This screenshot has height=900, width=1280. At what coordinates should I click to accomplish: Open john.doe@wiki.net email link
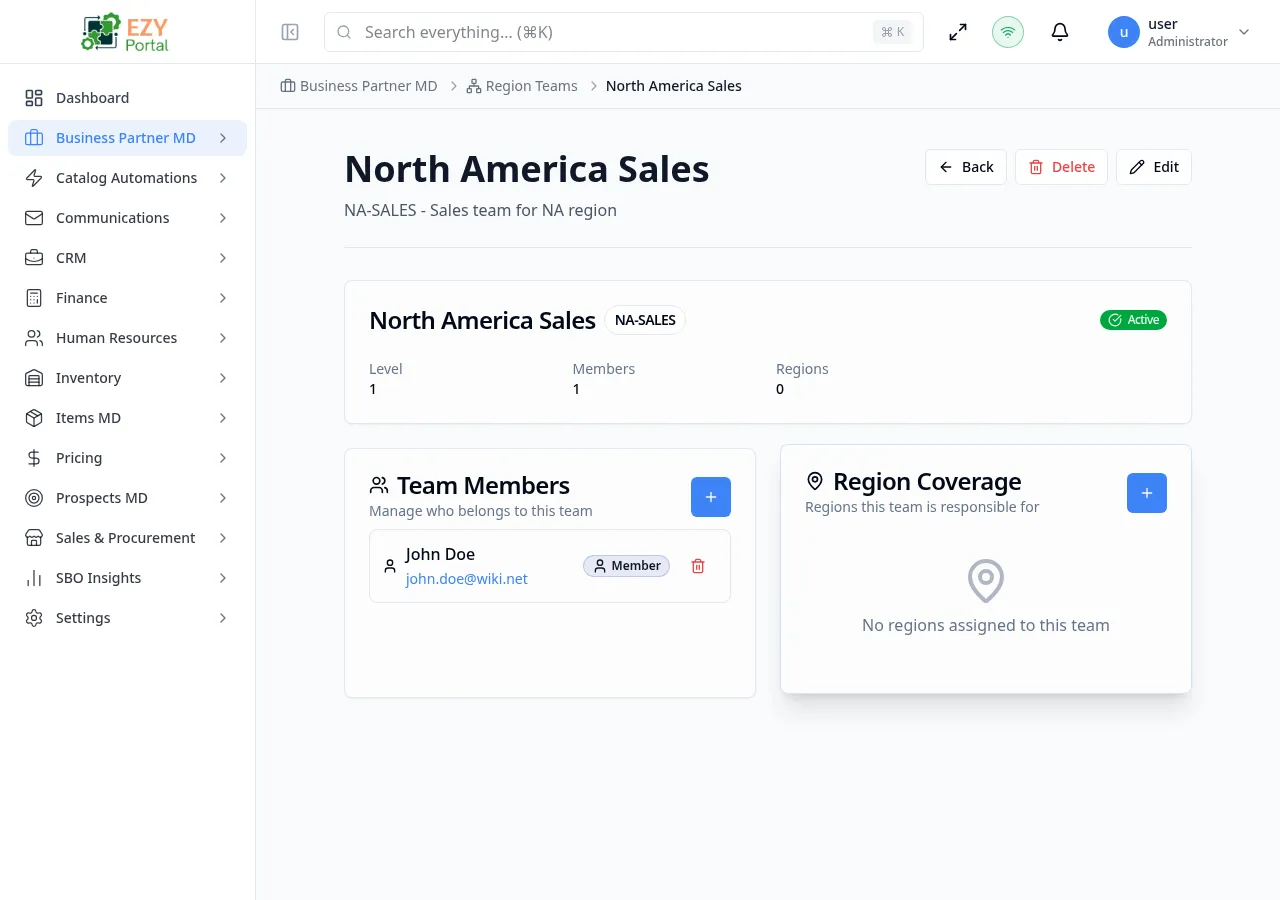(466, 579)
